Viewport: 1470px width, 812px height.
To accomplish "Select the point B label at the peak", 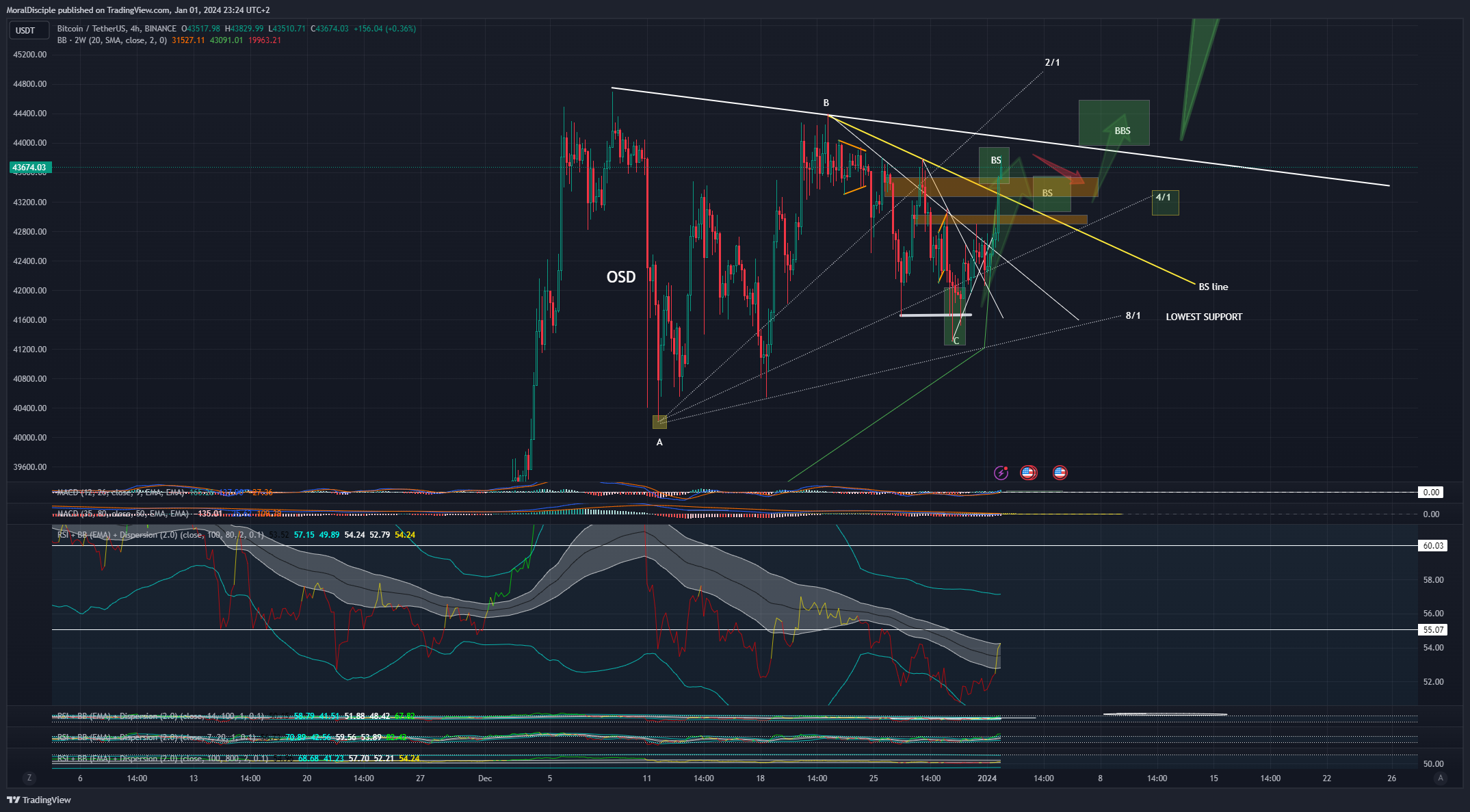I will click(826, 103).
